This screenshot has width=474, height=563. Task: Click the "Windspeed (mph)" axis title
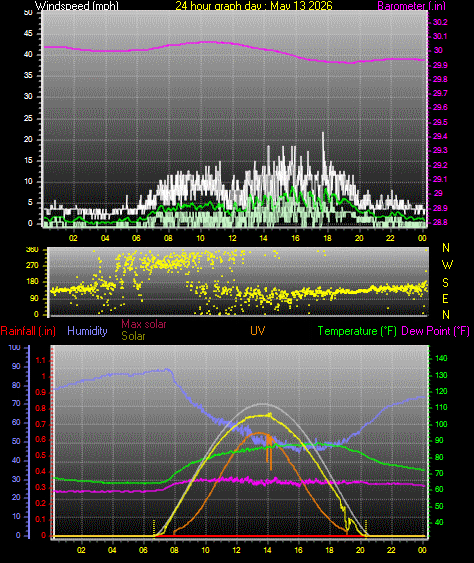(x=76, y=5)
